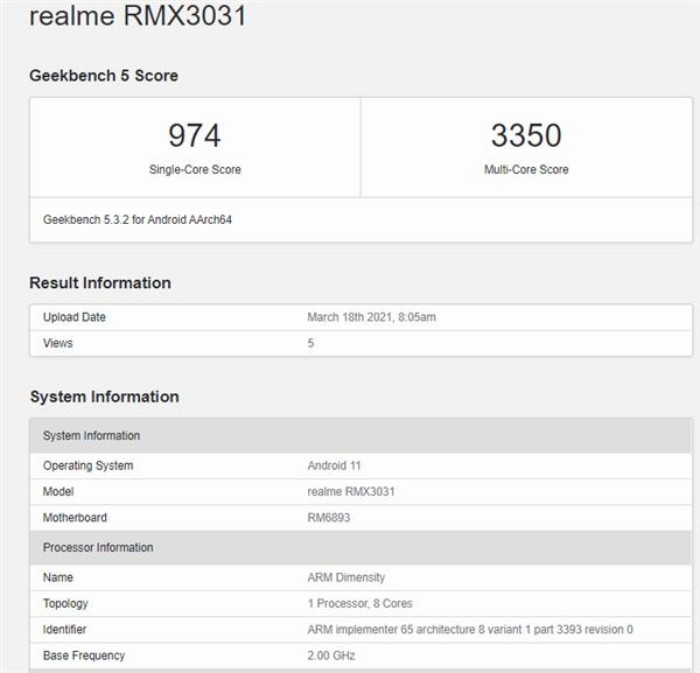
Task: Click the large System Information section heading
Action: 104,397
